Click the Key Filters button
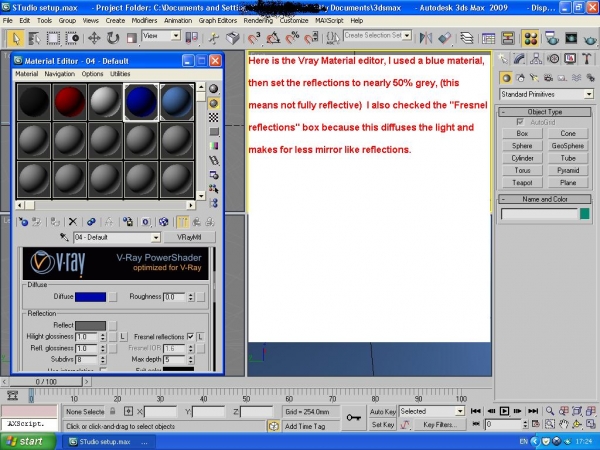 point(440,424)
